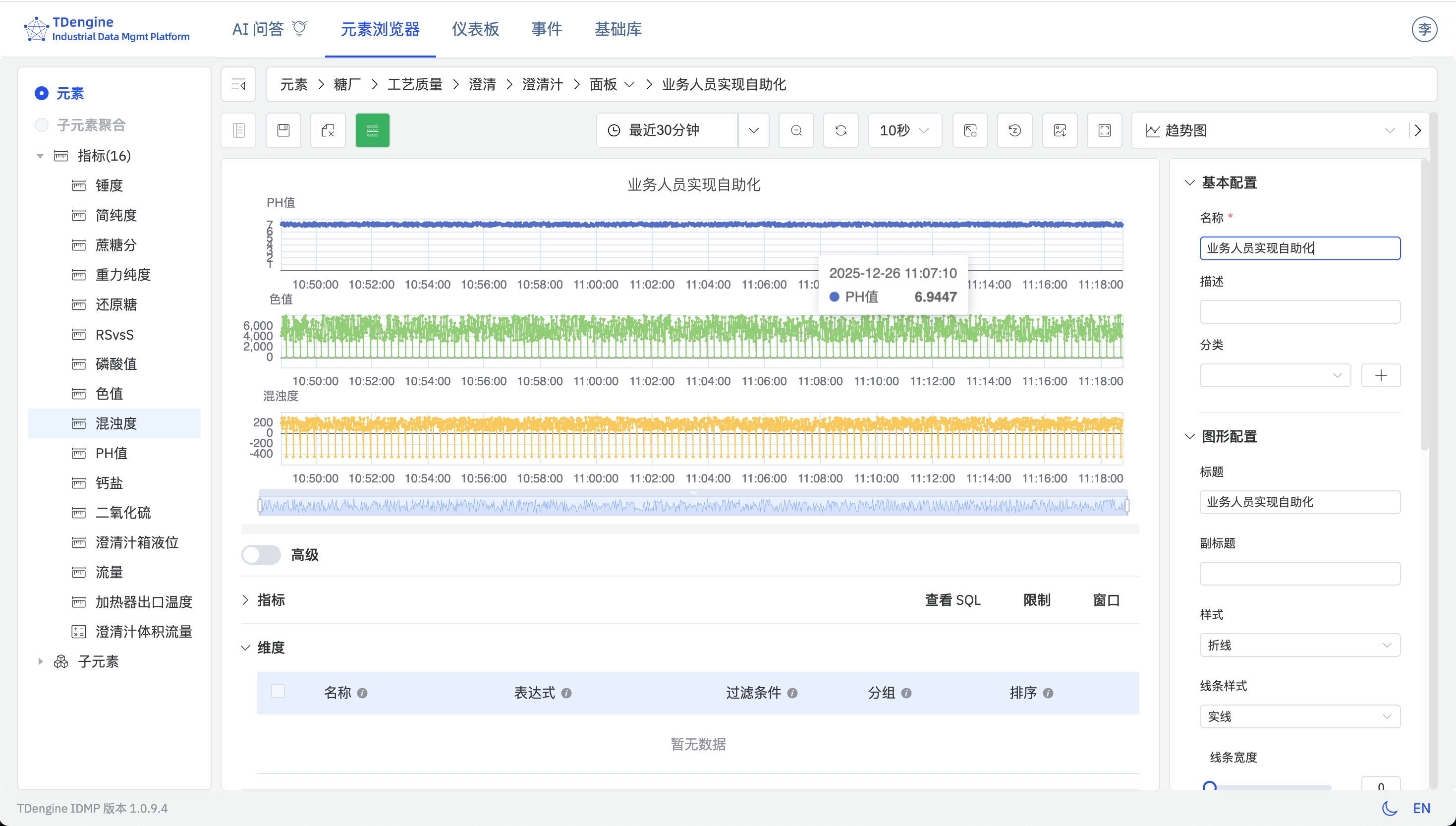Select the 元素 radio button
1456x826 pixels.
pos(42,94)
